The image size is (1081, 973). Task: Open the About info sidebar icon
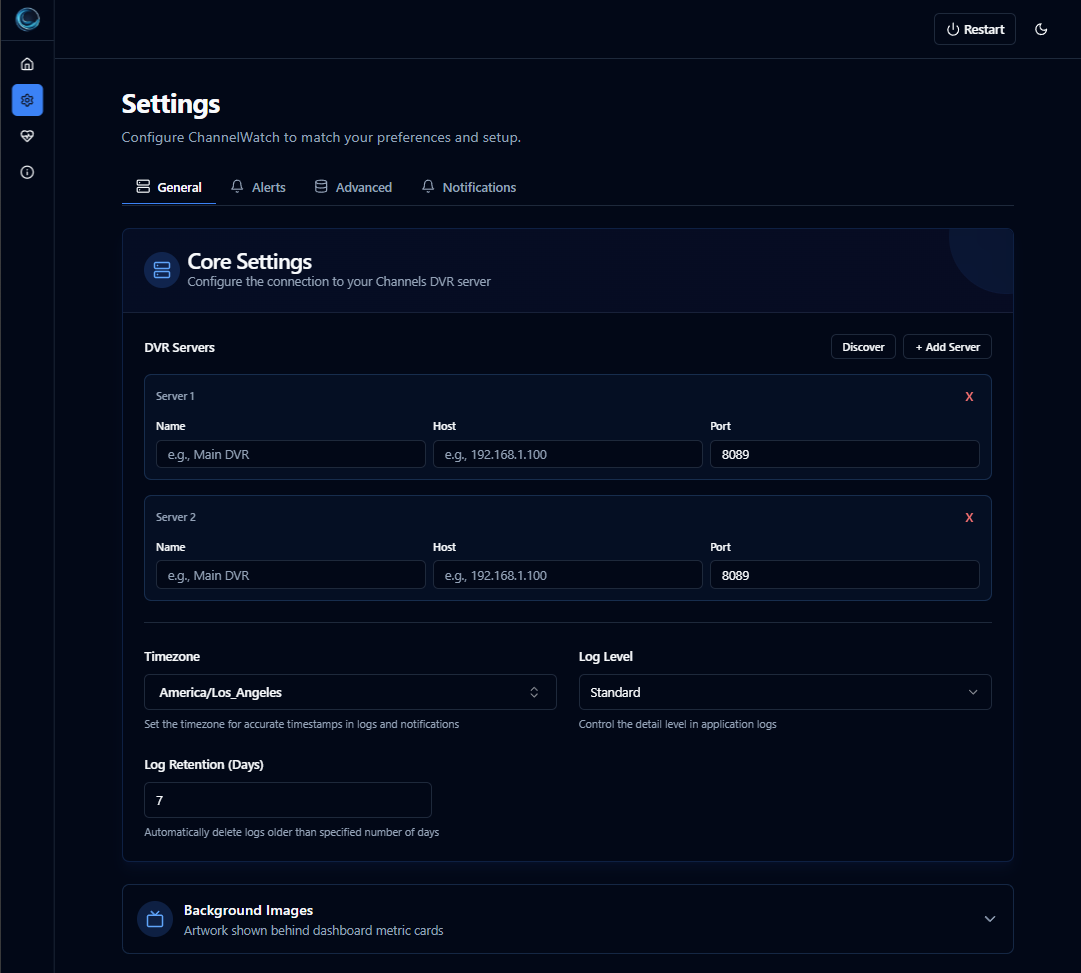pos(27,172)
